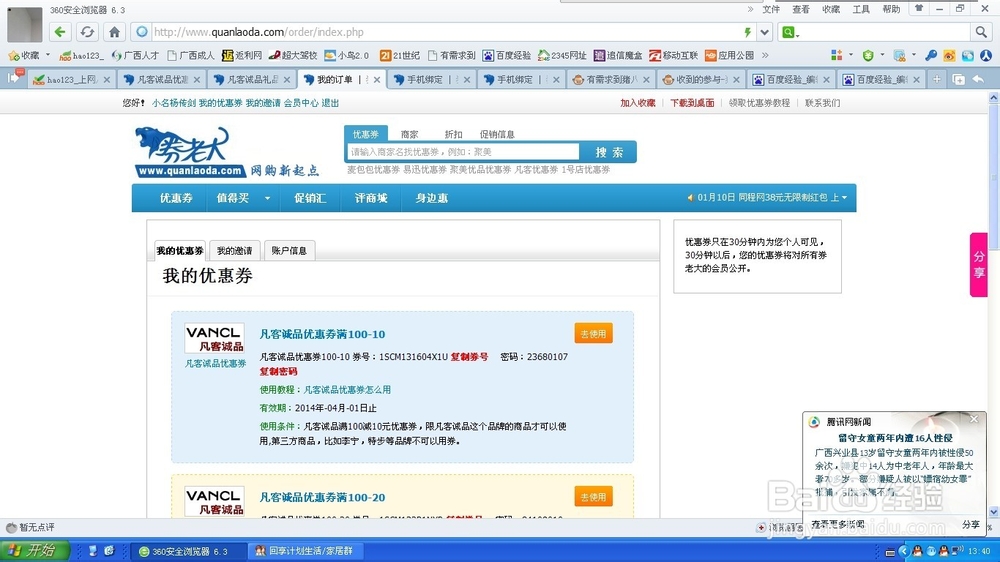Viewport: 1000px width, 562px height.
Task: Open 凡客诚品优惠券怎么用 tutorial link
Action: click(347, 390)
